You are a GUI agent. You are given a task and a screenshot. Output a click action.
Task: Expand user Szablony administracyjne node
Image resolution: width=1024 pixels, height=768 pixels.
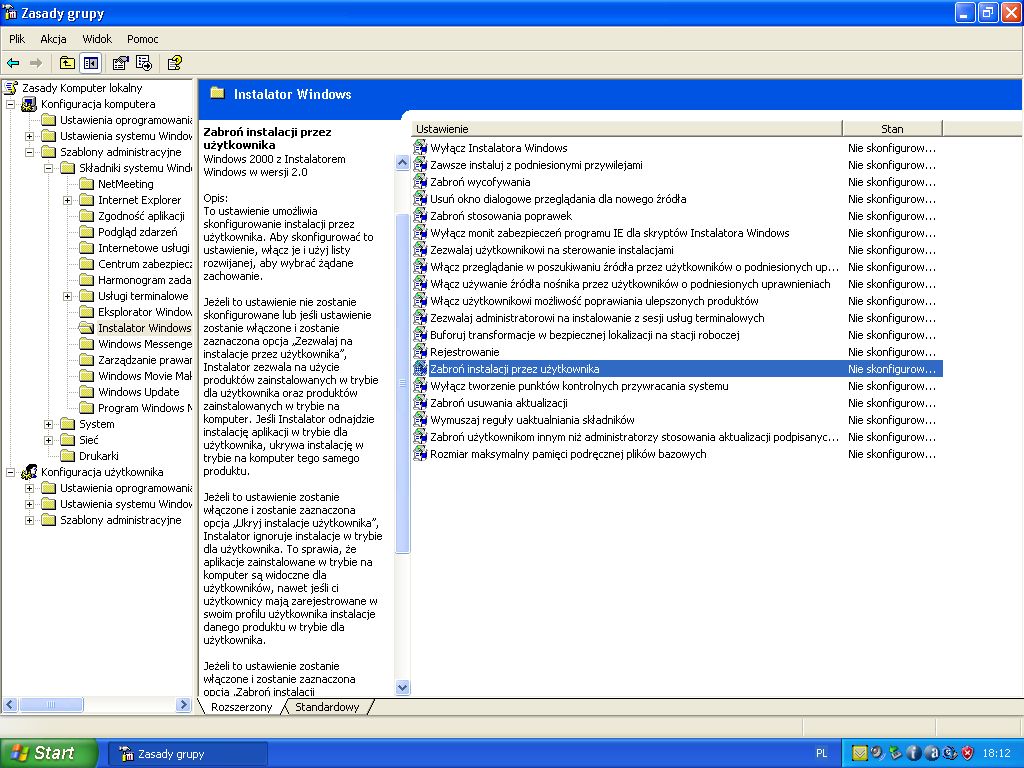tap(29, 520)
